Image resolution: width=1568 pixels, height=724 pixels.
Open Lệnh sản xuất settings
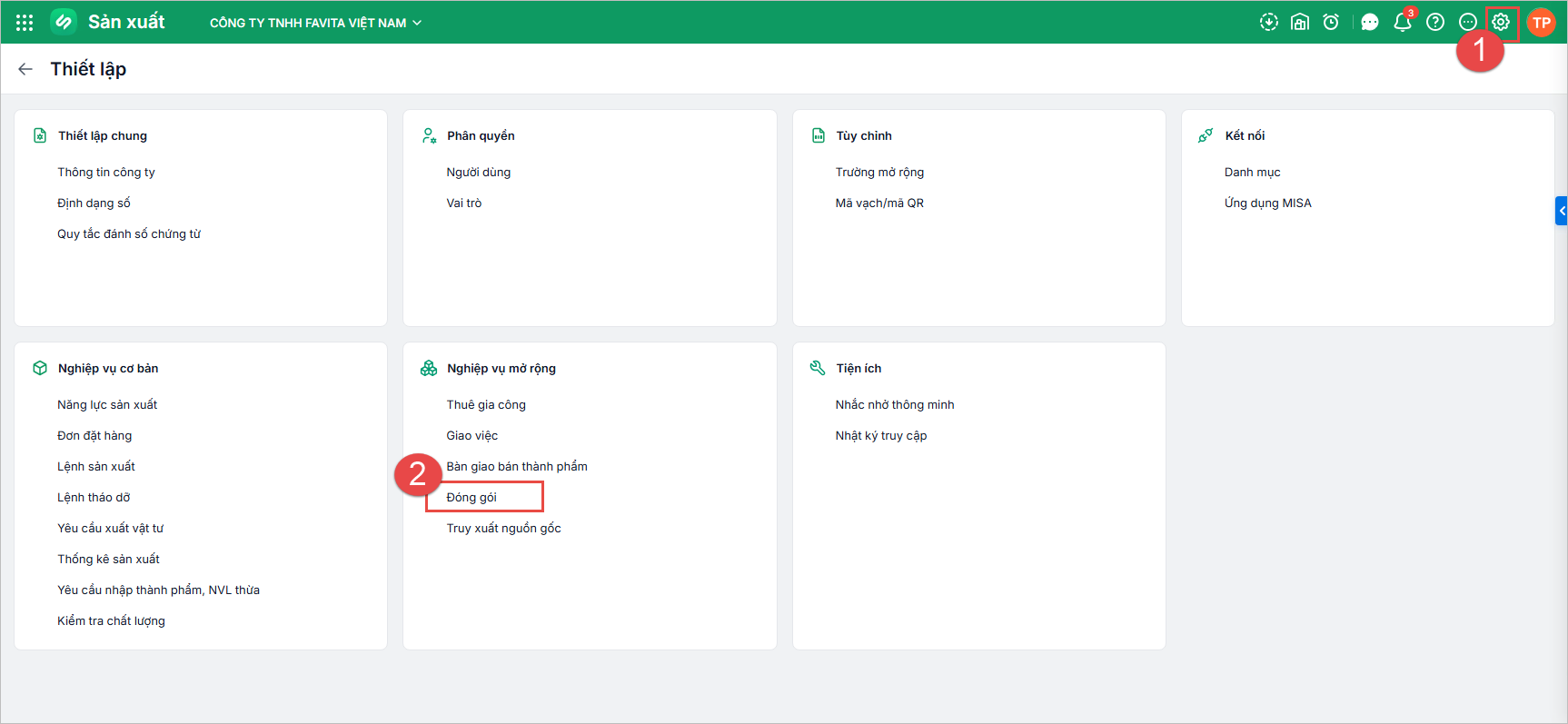point(96,466)
